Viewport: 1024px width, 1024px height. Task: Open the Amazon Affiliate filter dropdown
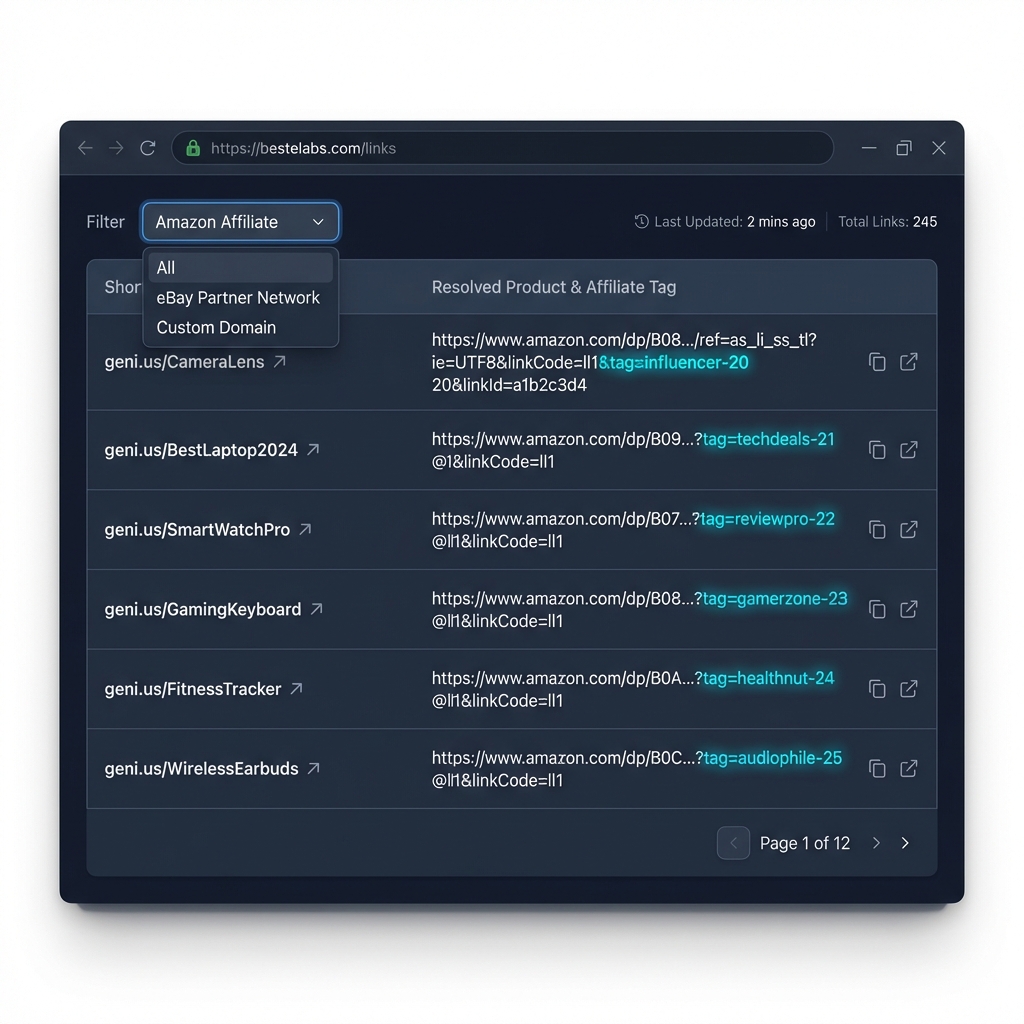pos(240,221)
